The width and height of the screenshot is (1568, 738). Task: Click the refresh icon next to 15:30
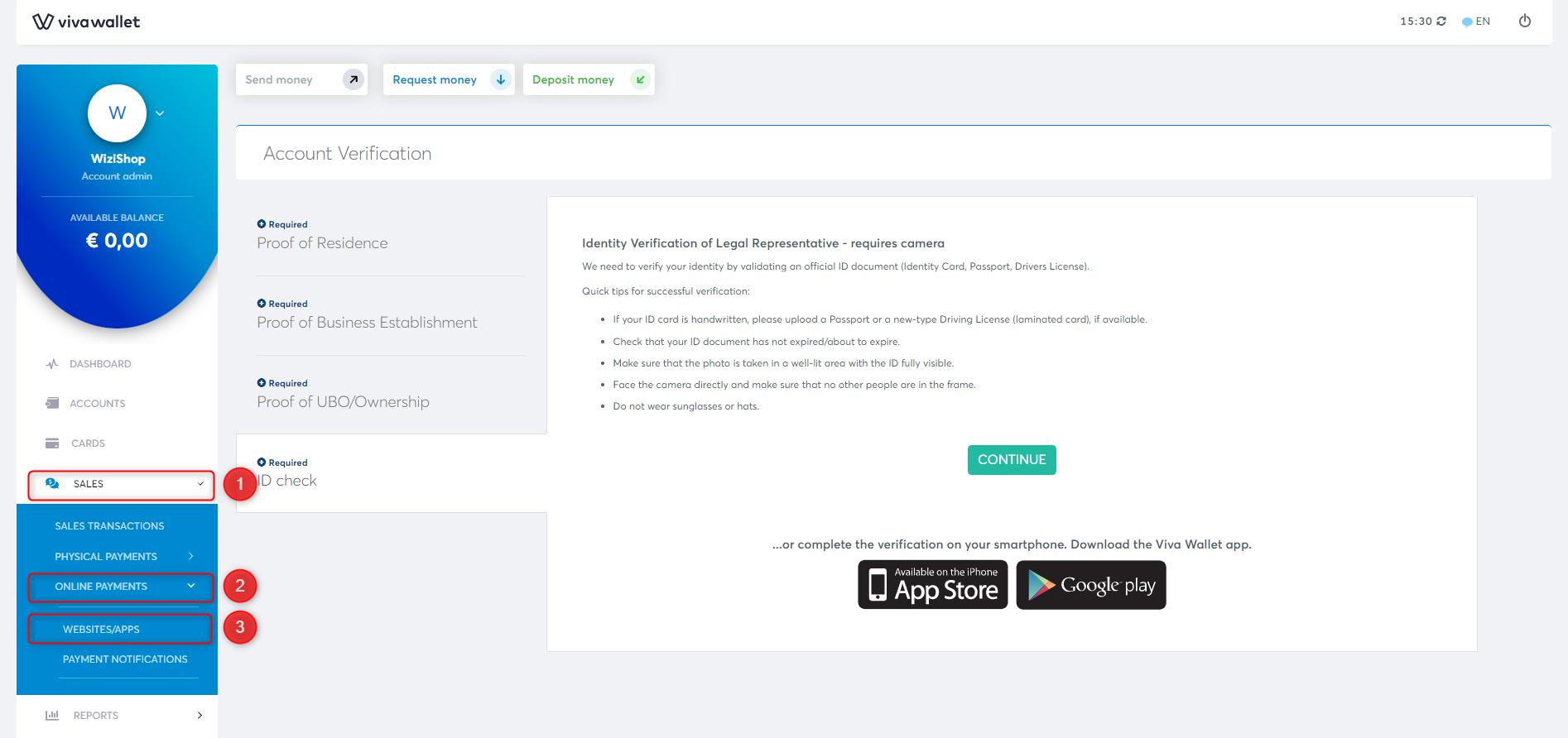tap(1441, 22)
